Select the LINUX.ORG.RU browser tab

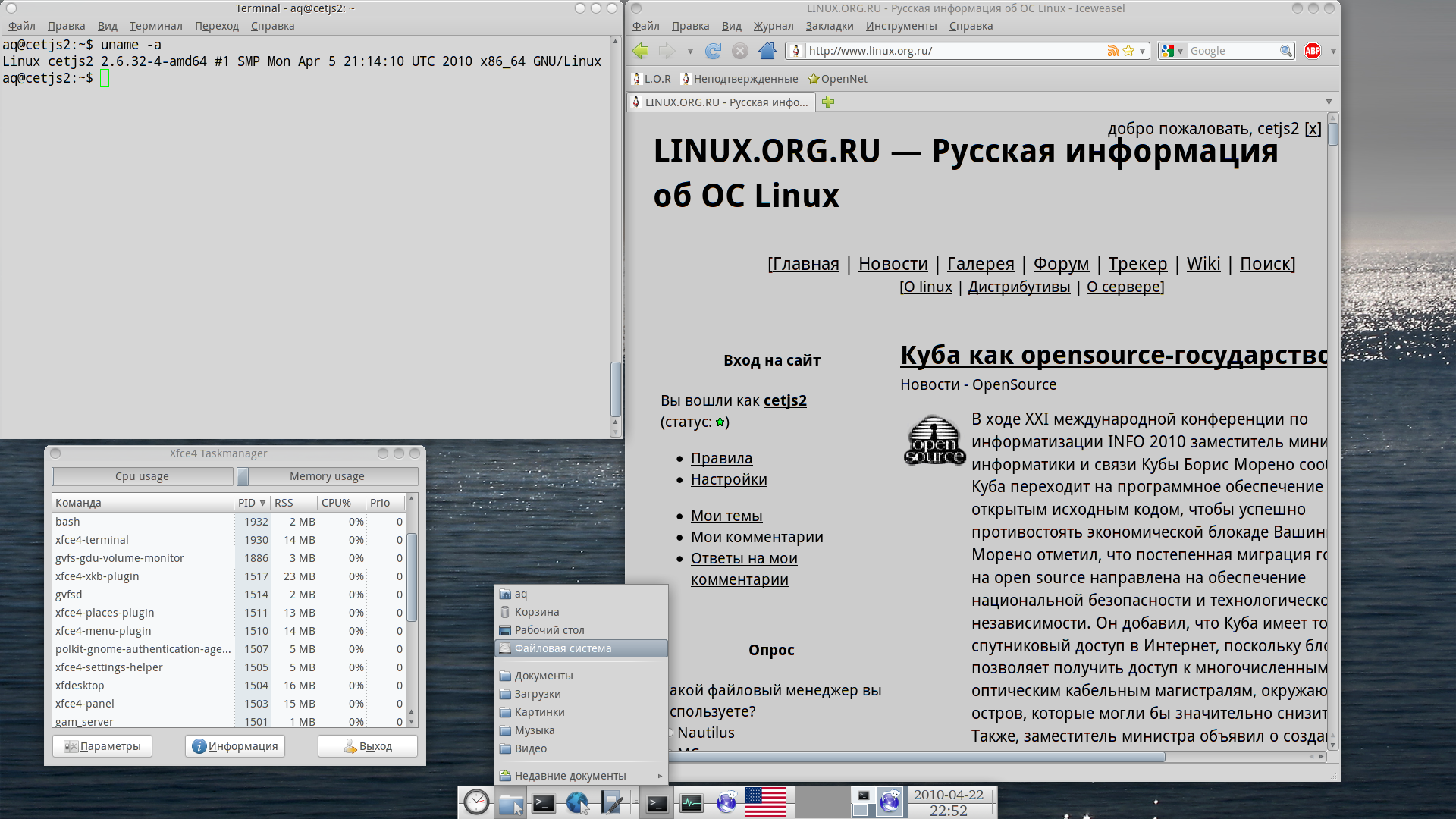(x=721, y=102)
